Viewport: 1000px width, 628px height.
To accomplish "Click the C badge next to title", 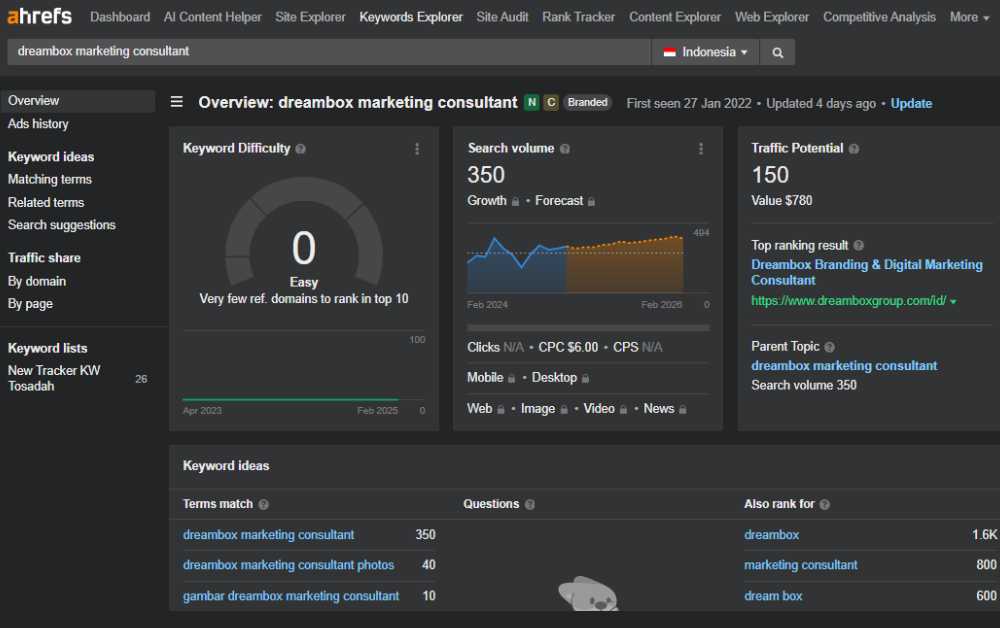I will tap(551, 103).
